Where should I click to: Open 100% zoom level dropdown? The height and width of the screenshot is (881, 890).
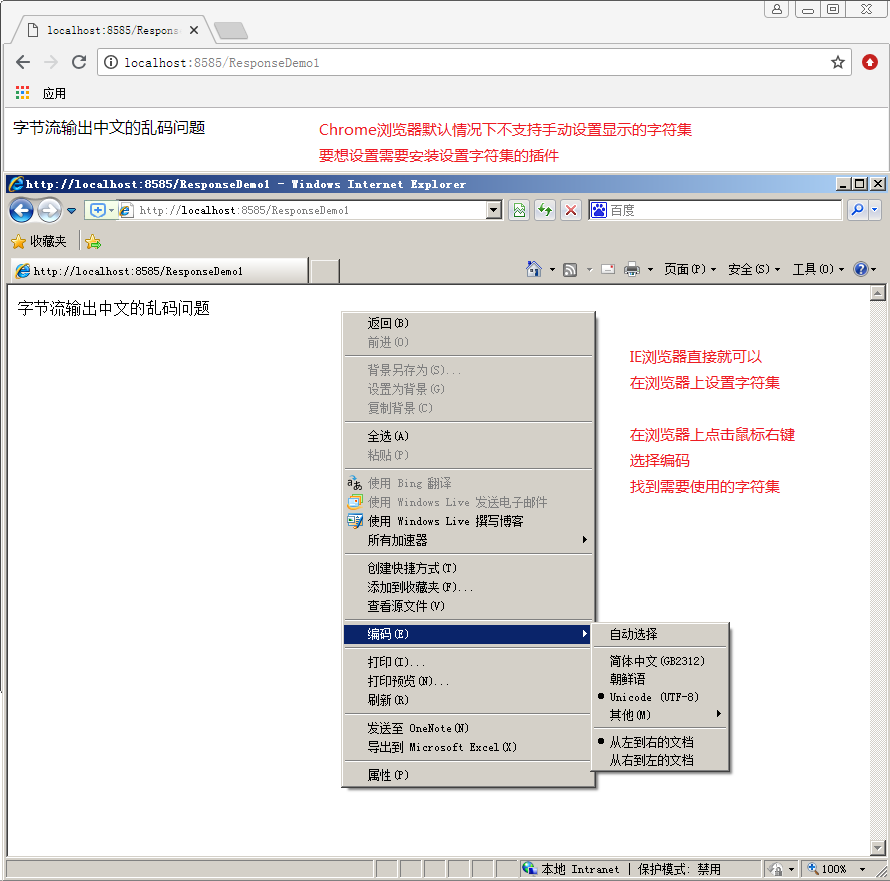(x=862, y=869)
